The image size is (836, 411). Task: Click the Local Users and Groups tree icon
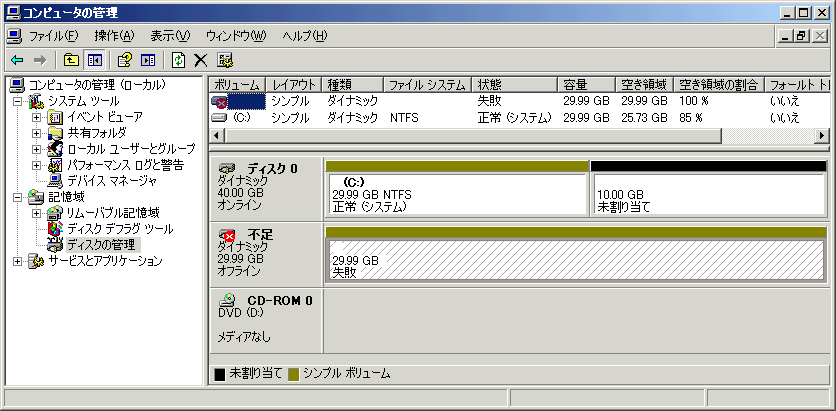coord(55,149)
